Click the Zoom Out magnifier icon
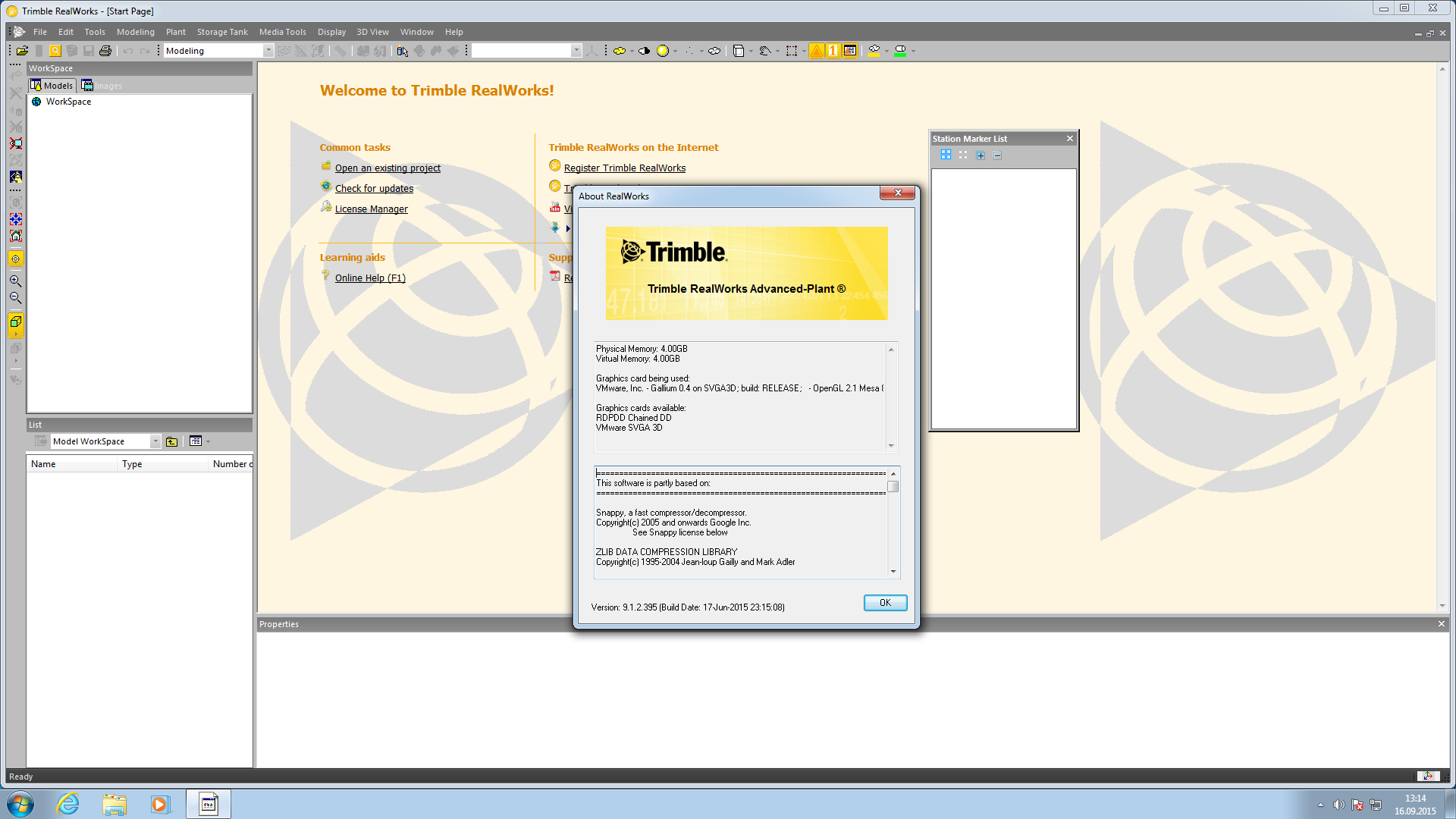This screenshot has height=819, width=1456. point(16,297)
